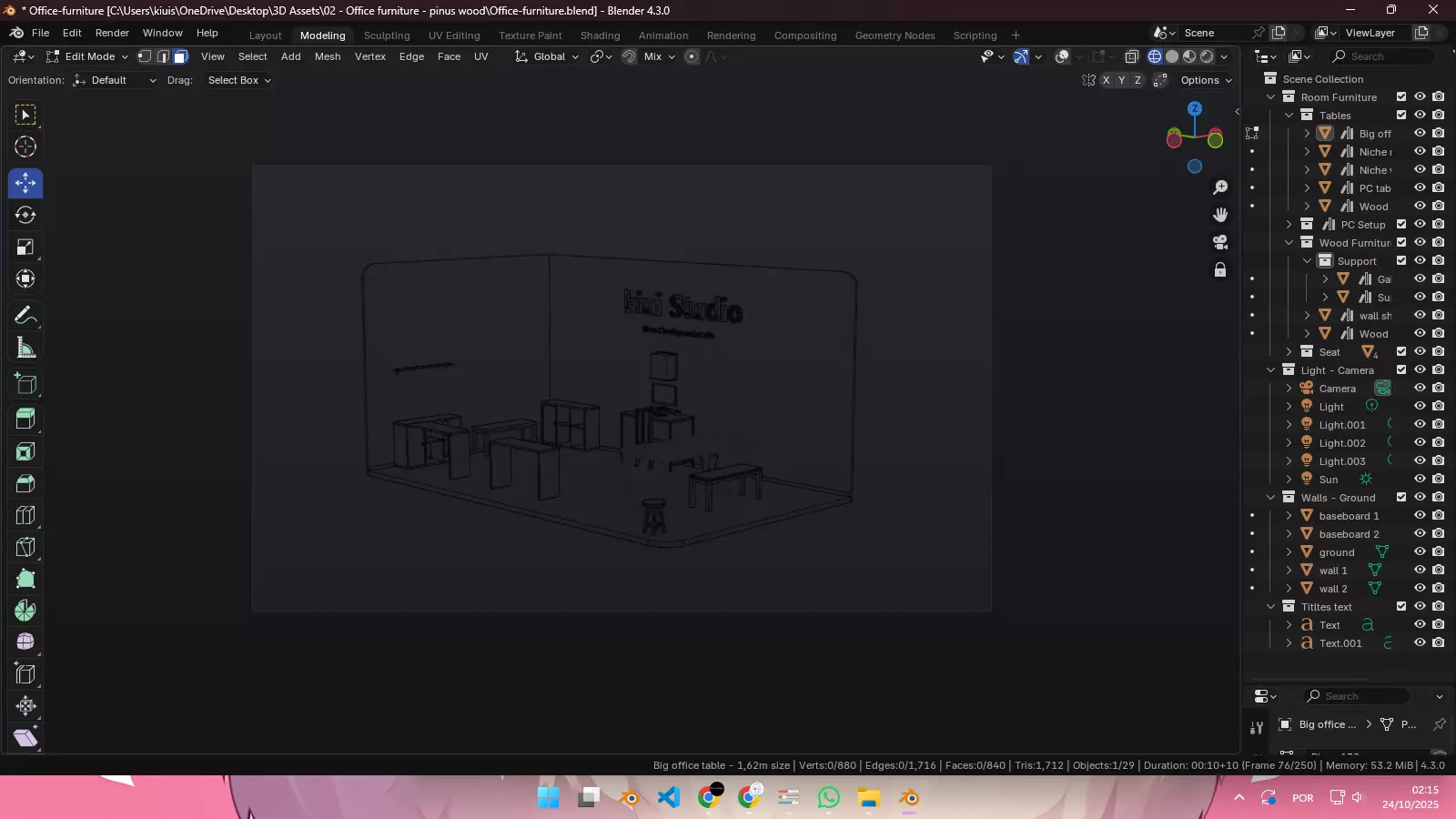Switch to face select mode
Viewport: 1456px width, 819px height.
[180, 56]
